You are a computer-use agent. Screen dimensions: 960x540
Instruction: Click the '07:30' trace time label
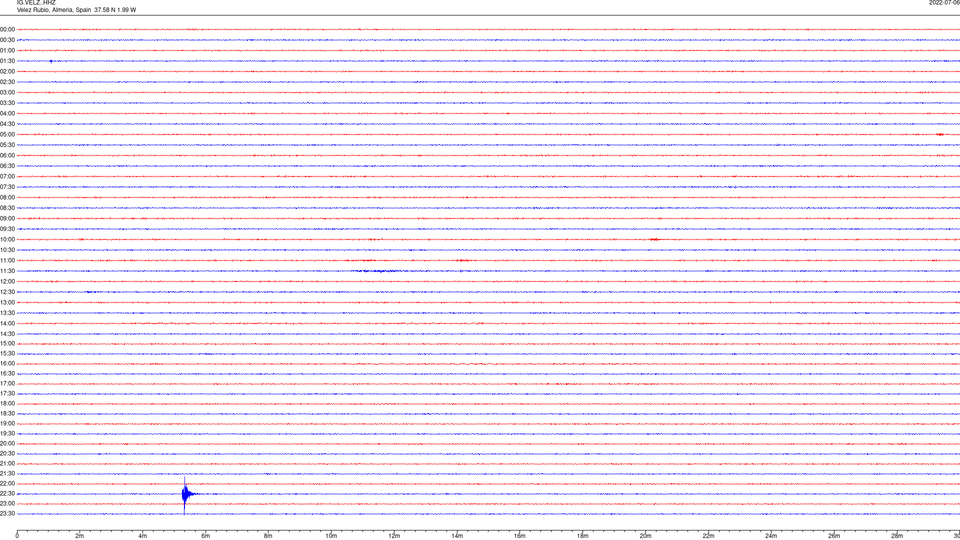pyautogui.click(x=7, y=187)
